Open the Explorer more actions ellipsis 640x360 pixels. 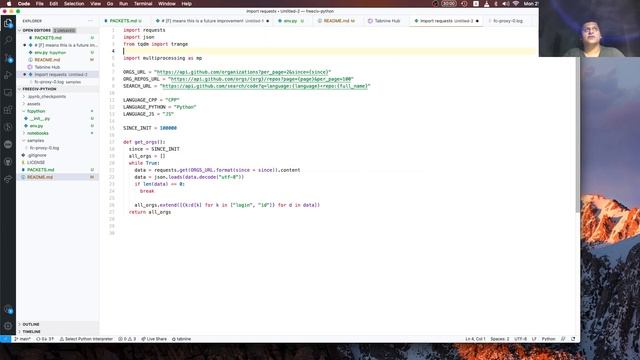(90, 21)
